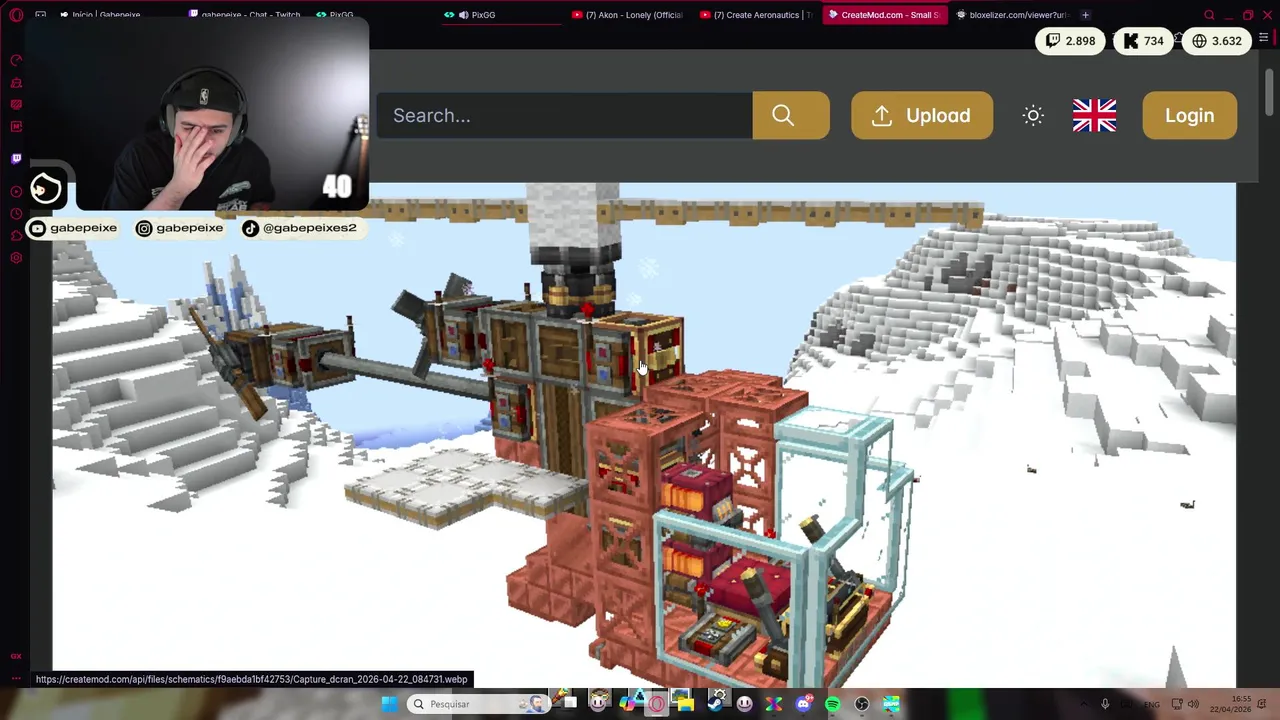Open the Upload page

click(x=922, y=116)
